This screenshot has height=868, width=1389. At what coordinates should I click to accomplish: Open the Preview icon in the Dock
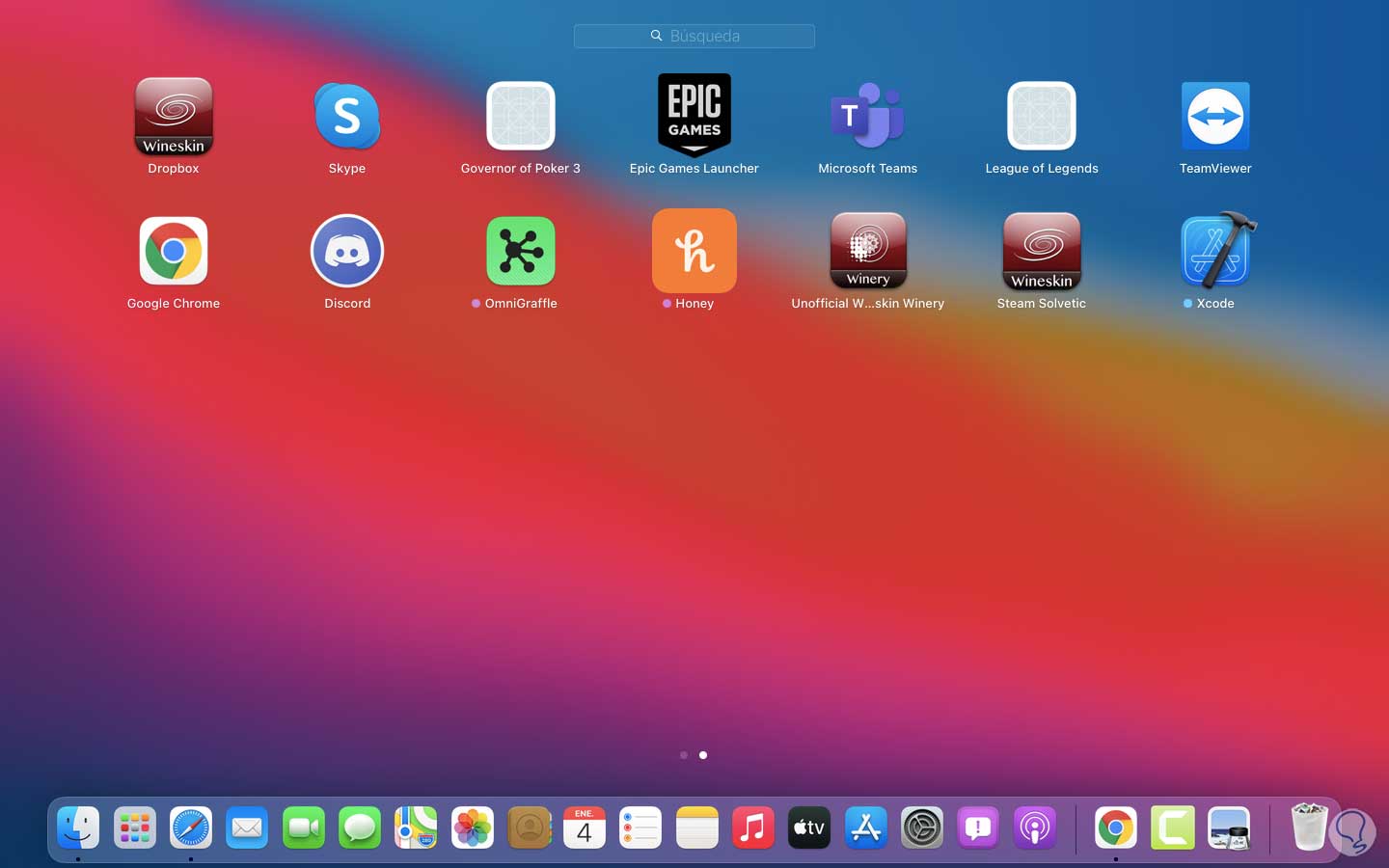(x=1229, y=827)
